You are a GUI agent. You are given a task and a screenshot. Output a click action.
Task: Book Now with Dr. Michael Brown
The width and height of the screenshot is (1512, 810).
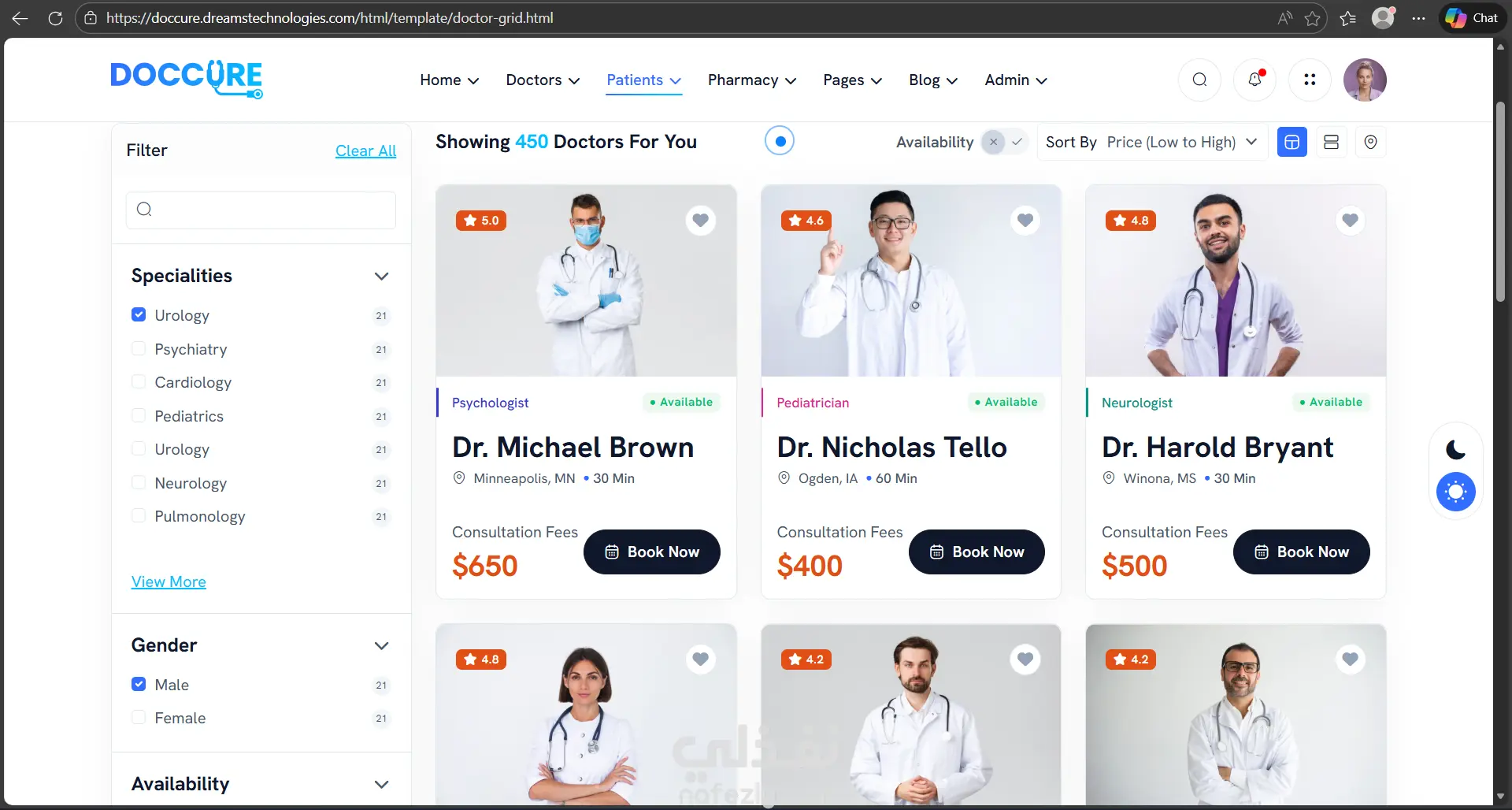(652, 552)
